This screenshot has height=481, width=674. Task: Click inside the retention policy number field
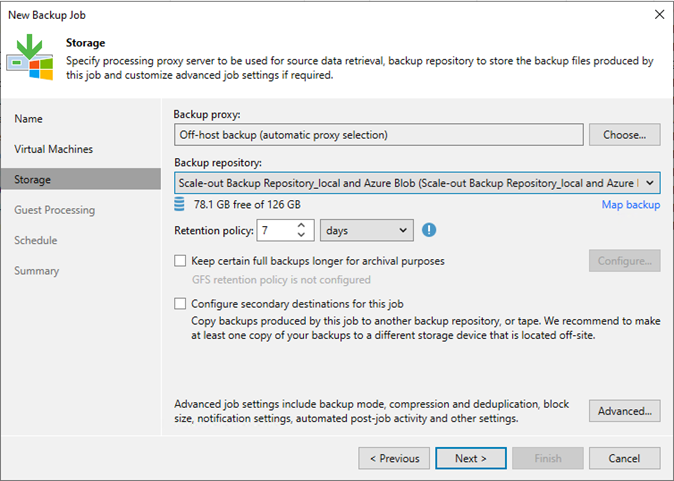[276, 230]
